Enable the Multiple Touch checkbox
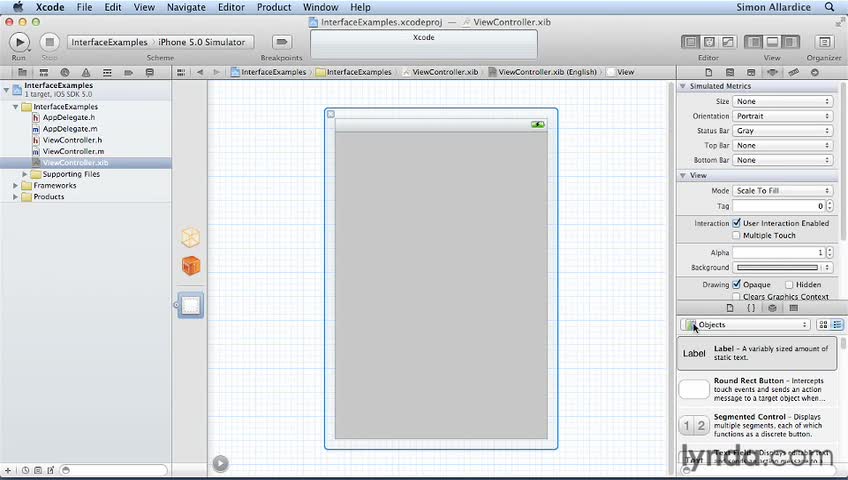The height and width of the screenshot is (480, 848). (736, 235)
